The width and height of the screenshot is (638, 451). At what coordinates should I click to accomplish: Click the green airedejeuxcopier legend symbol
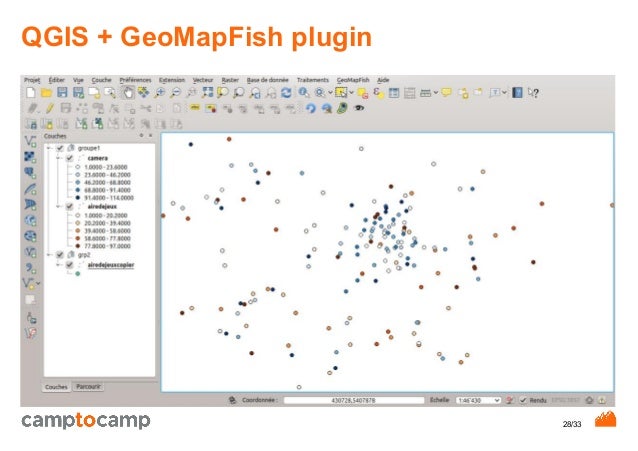78,274
